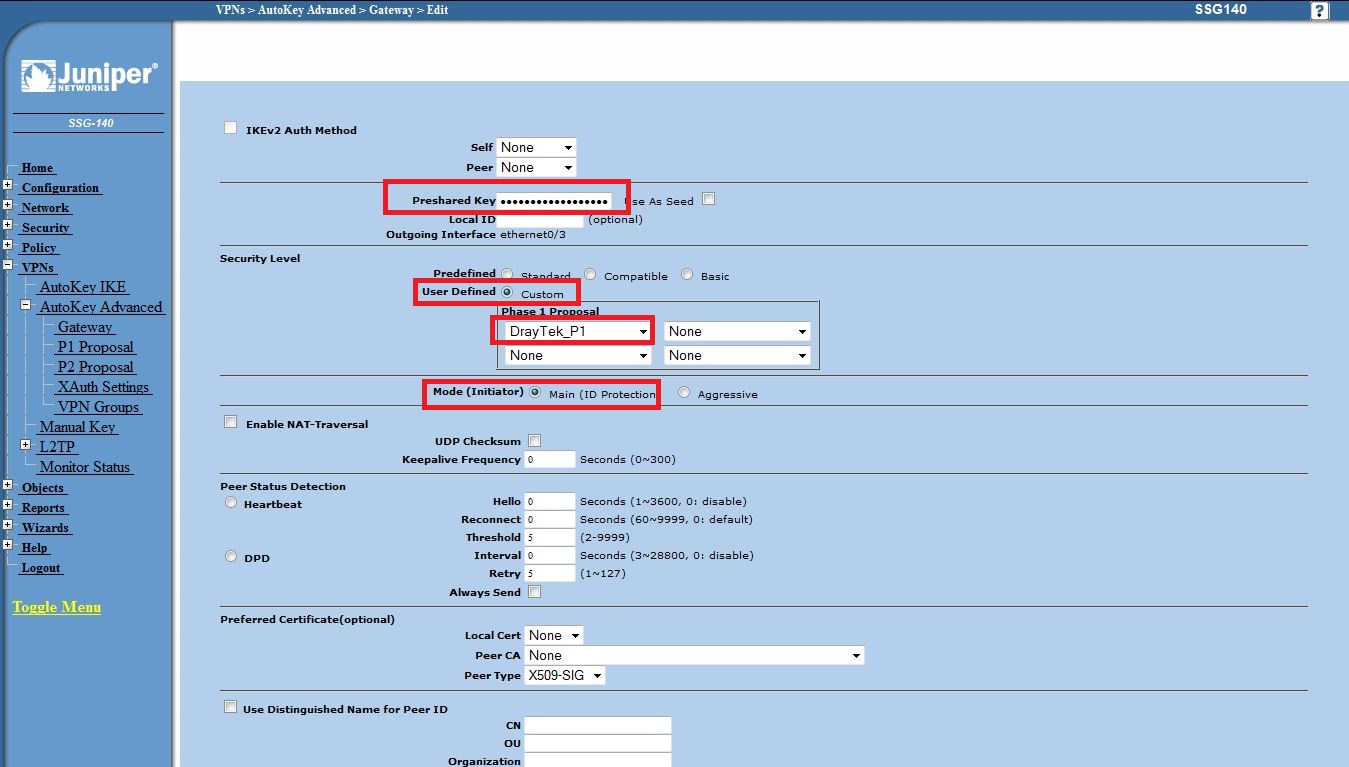Click the Juniper Networks logo

pyautogui.click(x=88, y=78)
